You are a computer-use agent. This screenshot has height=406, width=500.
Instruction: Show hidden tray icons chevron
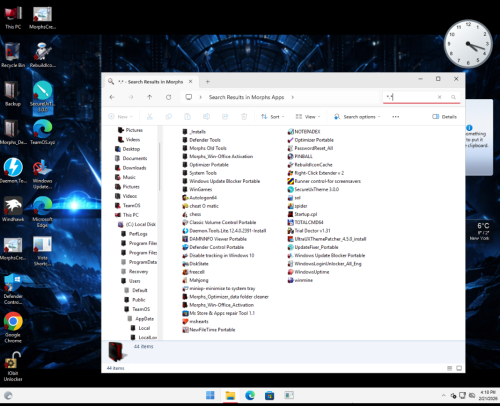point(443,395)
